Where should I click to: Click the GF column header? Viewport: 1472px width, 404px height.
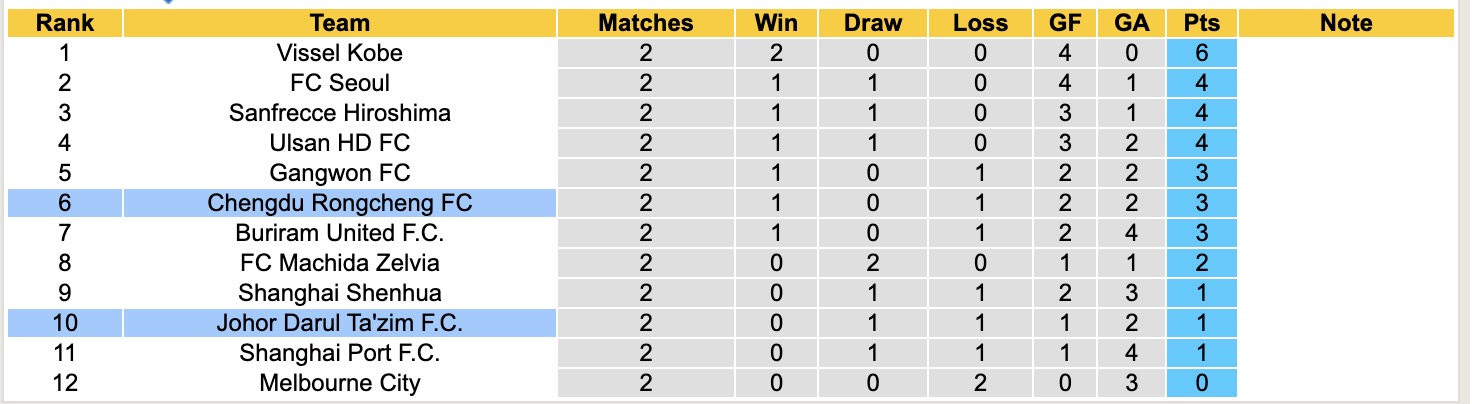pyautogui.click(x=1065, y=23)
